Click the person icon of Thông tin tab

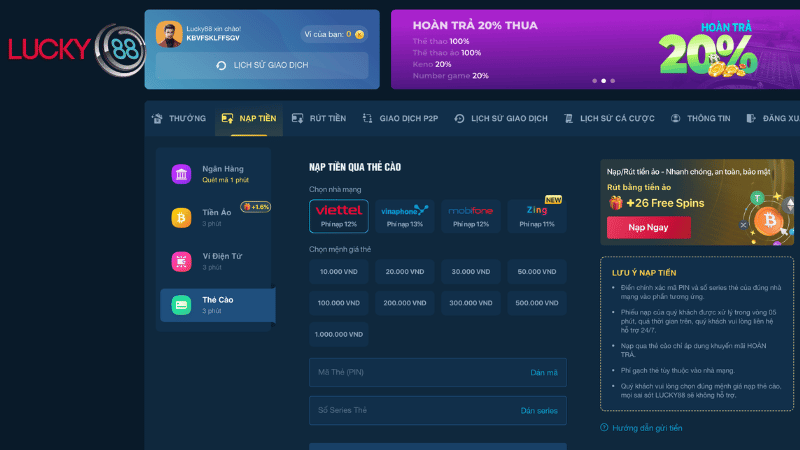pyautogui.click(x=676, y=118)
